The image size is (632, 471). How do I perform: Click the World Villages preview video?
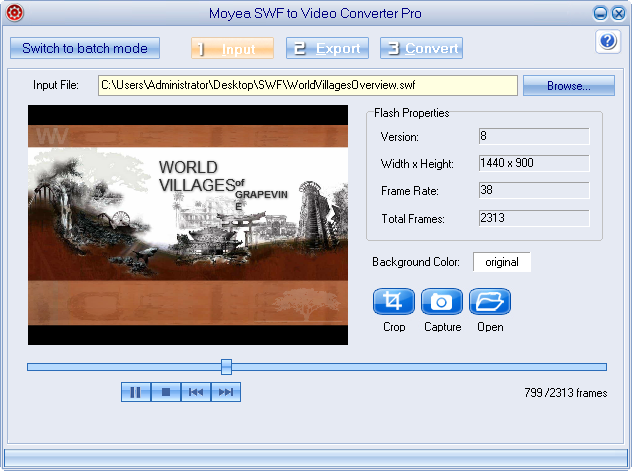coord(188,225)
